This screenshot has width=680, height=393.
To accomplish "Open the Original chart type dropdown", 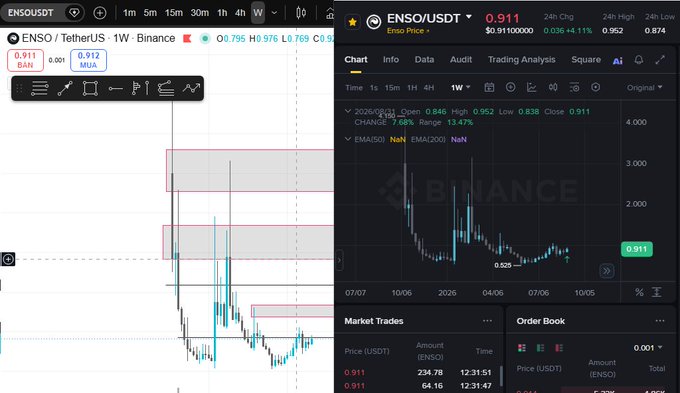I will click(x=644, y=88).
